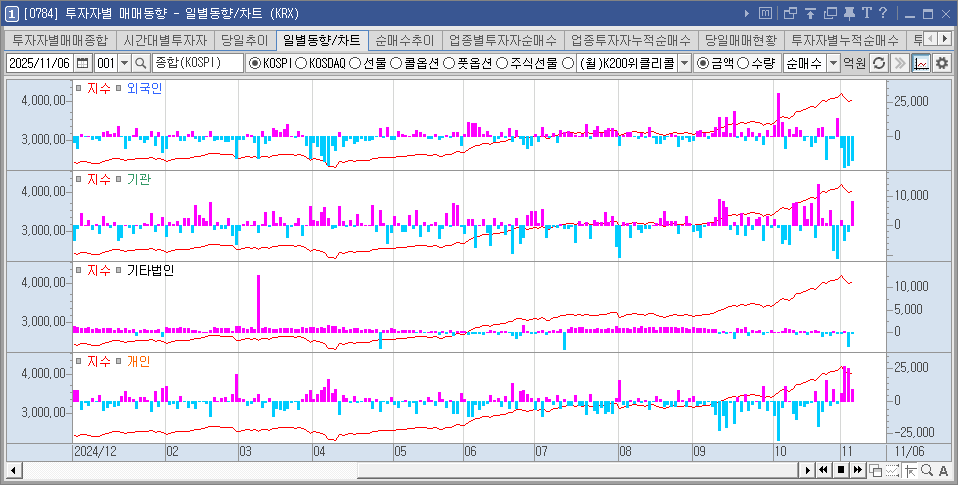The height and width of the screenshot is (485, 958).
Task: Select the 일별동향/차트 tab
Action: [322, 40]
